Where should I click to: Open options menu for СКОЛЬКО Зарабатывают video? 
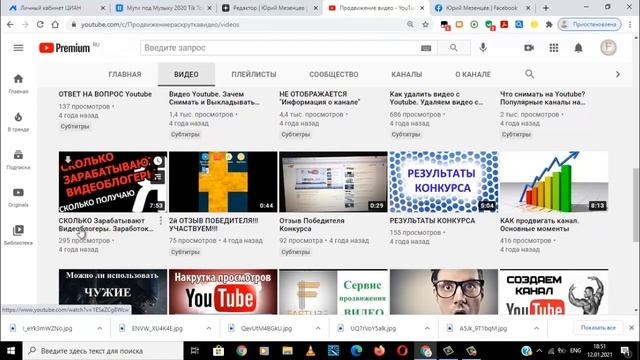[161, 221]
